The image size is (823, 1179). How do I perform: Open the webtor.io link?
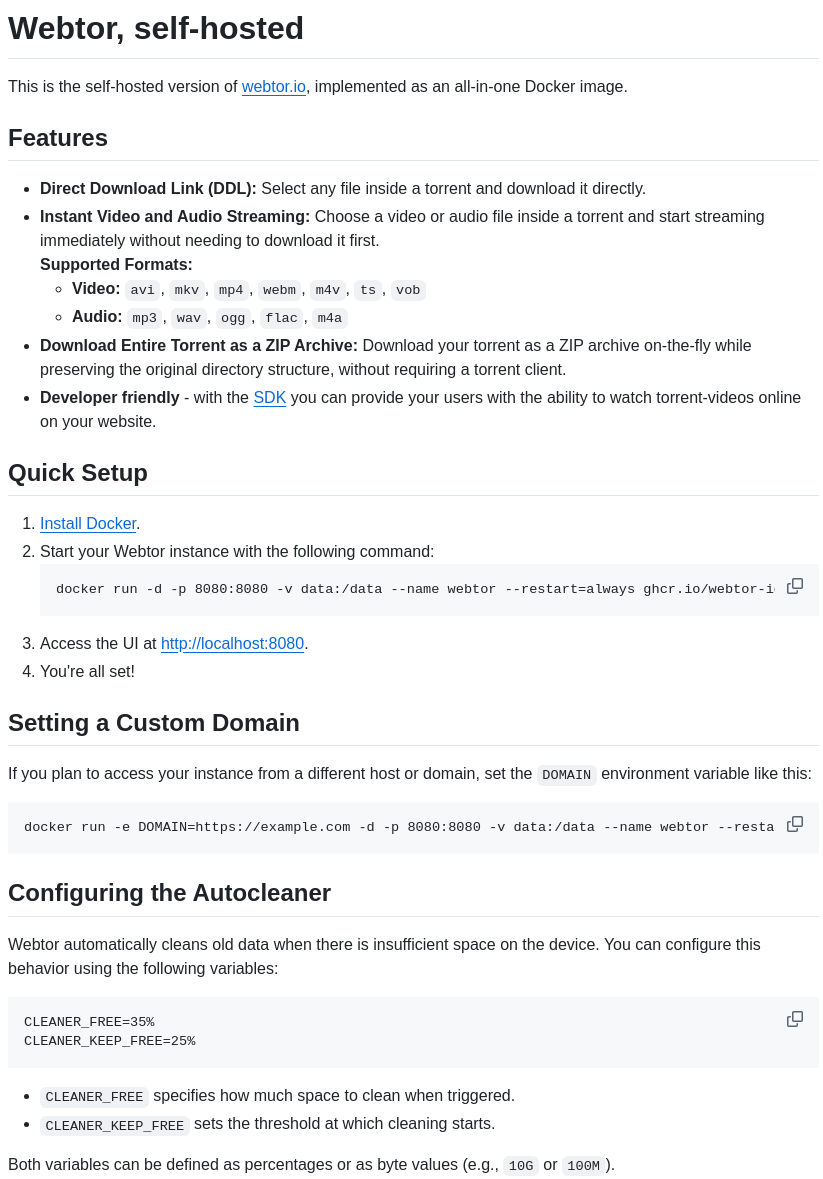pyautogui.click(x=273, y=87)
